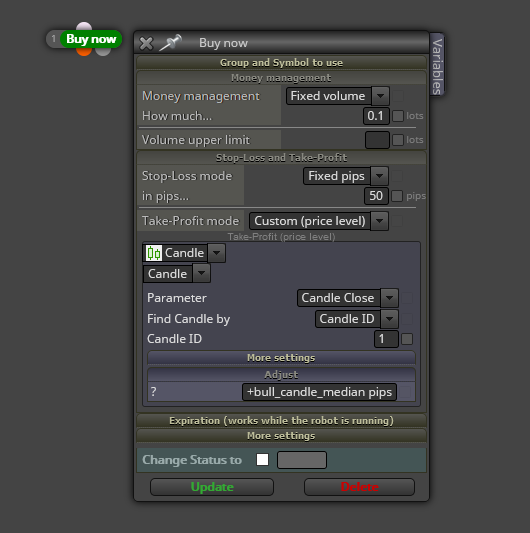The image size is (530, 533).
Task: Click the top input connector of Buy now block
Action: 84,27
